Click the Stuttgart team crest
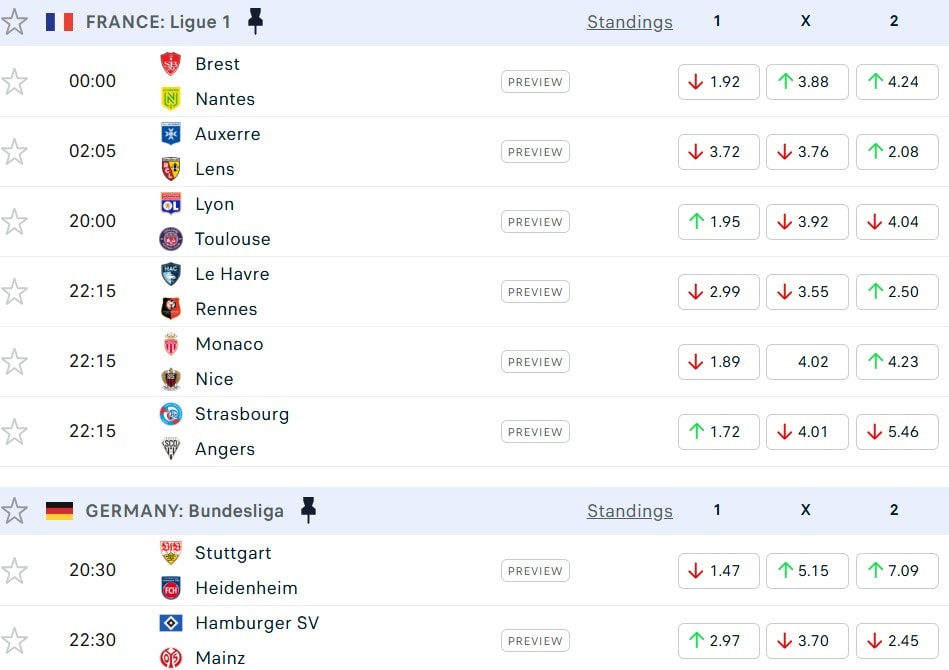 point(171,553)
